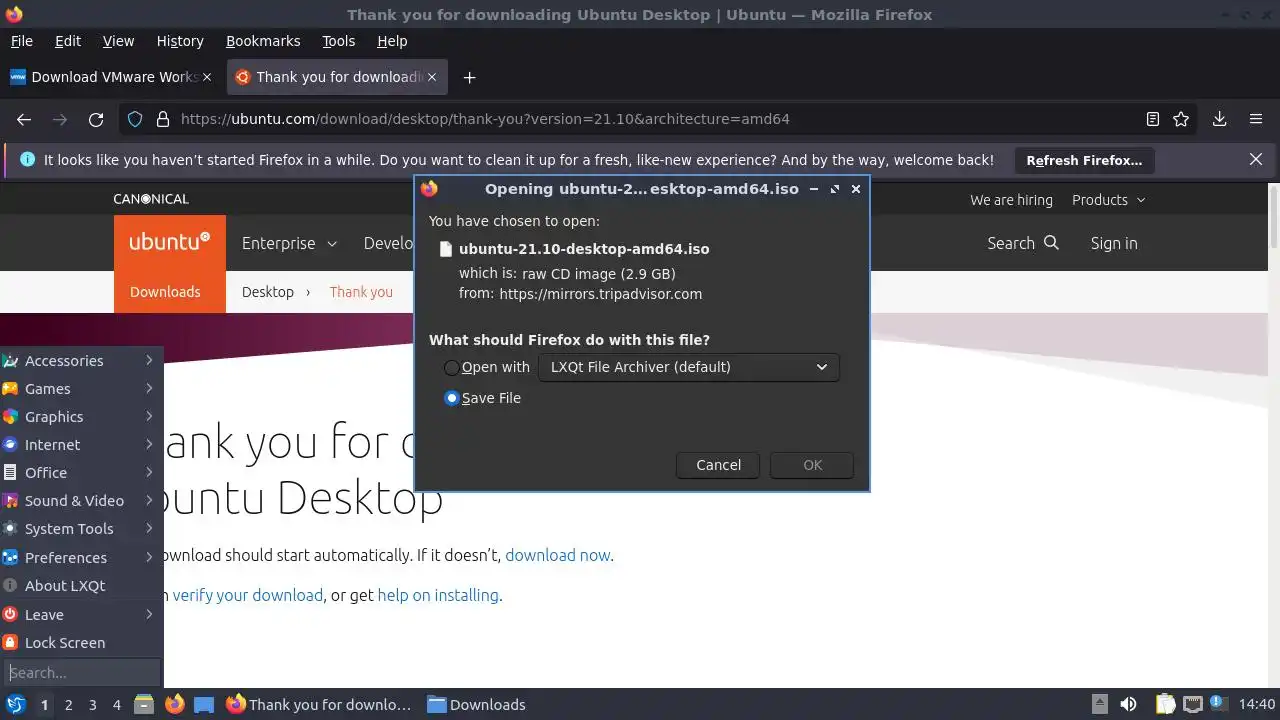Open the tracking protection shield icon
This screenshot has height=720, width=1280.
click(135, 119)
